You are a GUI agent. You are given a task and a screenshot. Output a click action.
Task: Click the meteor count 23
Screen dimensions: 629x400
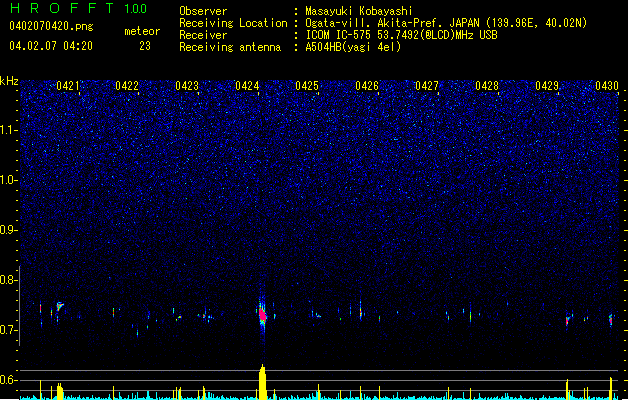tap(145, 46)
